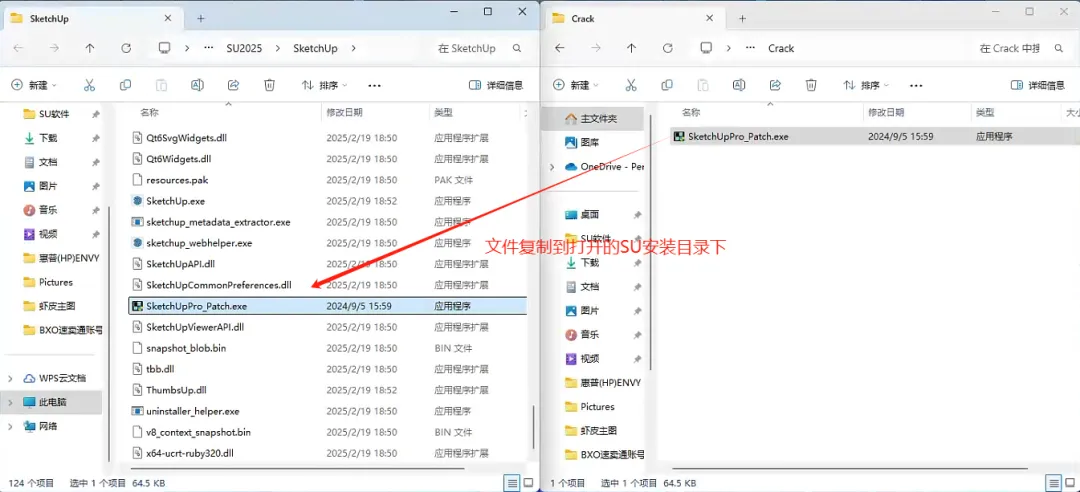Go back in Crack window
The height and width of the screenshot is (492, 1080).
(560, 48)
